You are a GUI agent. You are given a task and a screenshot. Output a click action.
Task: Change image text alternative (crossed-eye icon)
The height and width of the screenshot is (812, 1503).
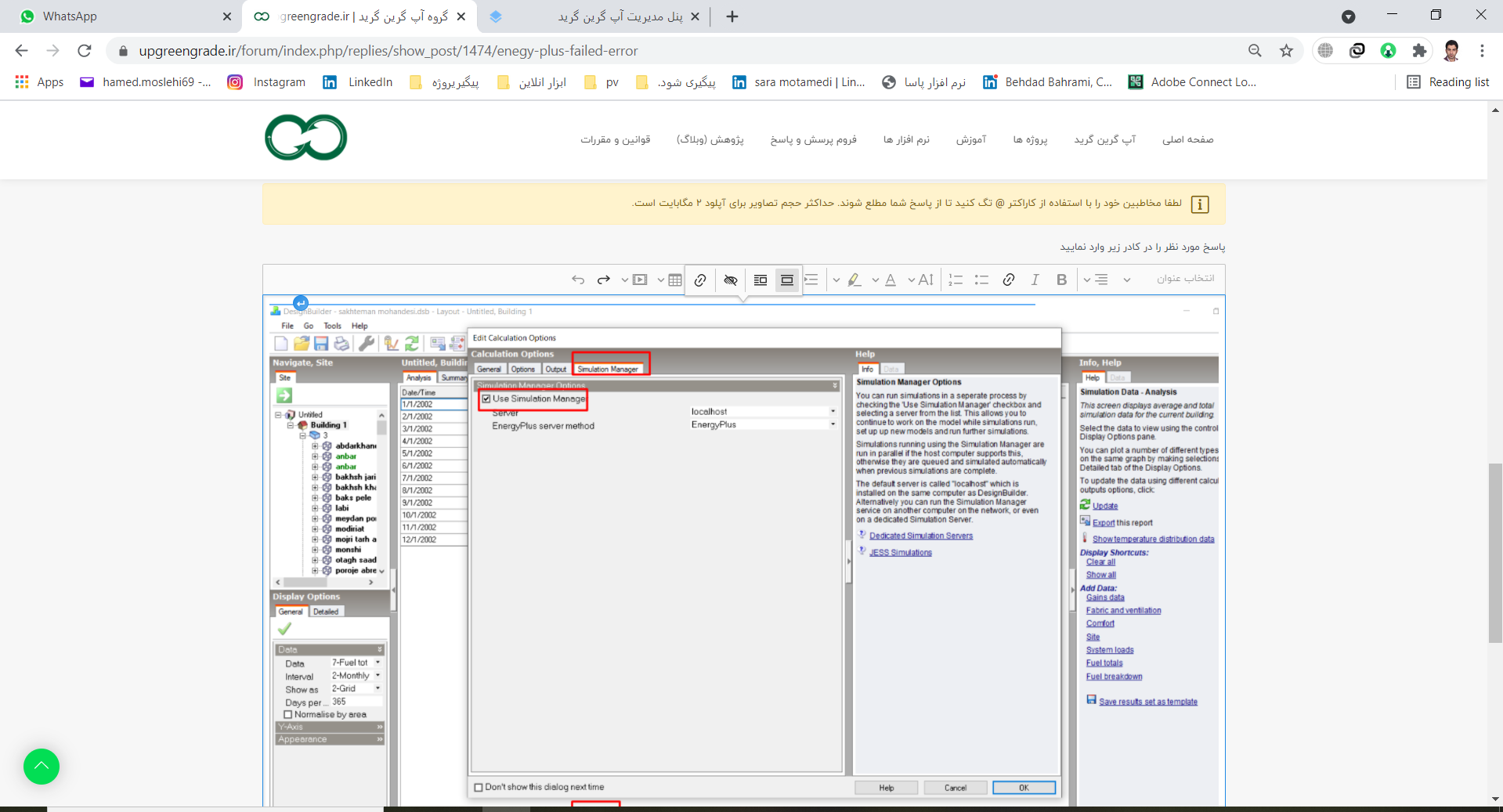click(731, 280)
